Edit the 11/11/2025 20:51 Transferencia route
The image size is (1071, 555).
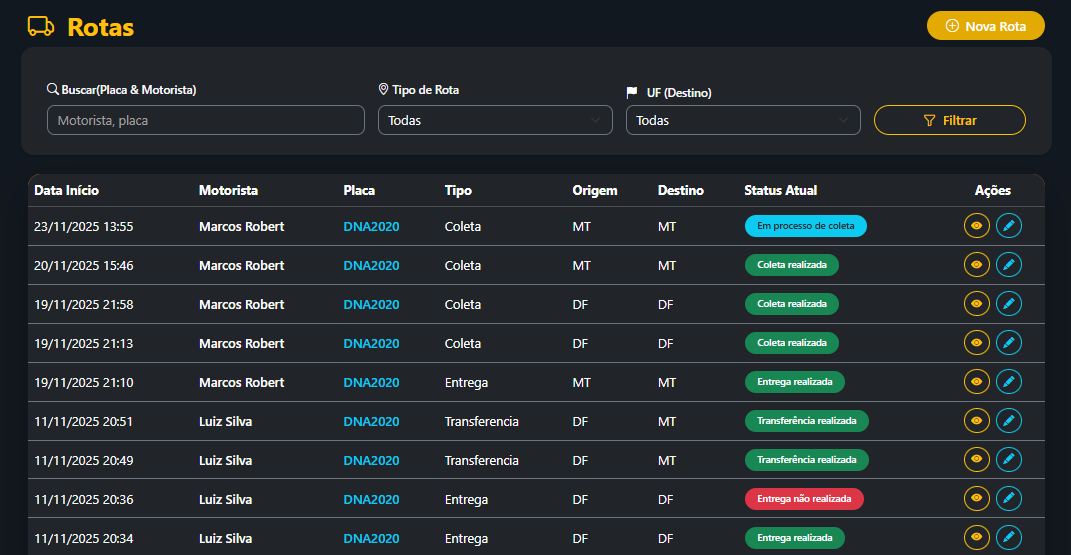pyautogui.click(x=1009, y=421)
